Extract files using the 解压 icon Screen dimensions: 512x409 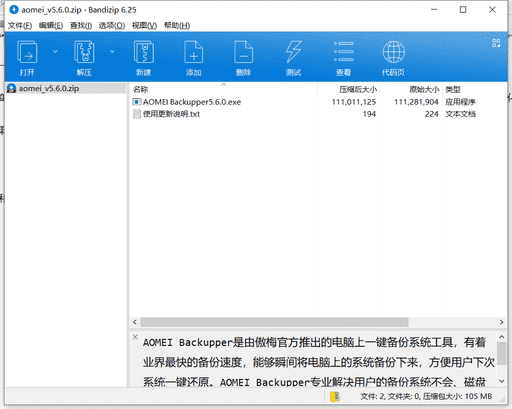(84, 58)
